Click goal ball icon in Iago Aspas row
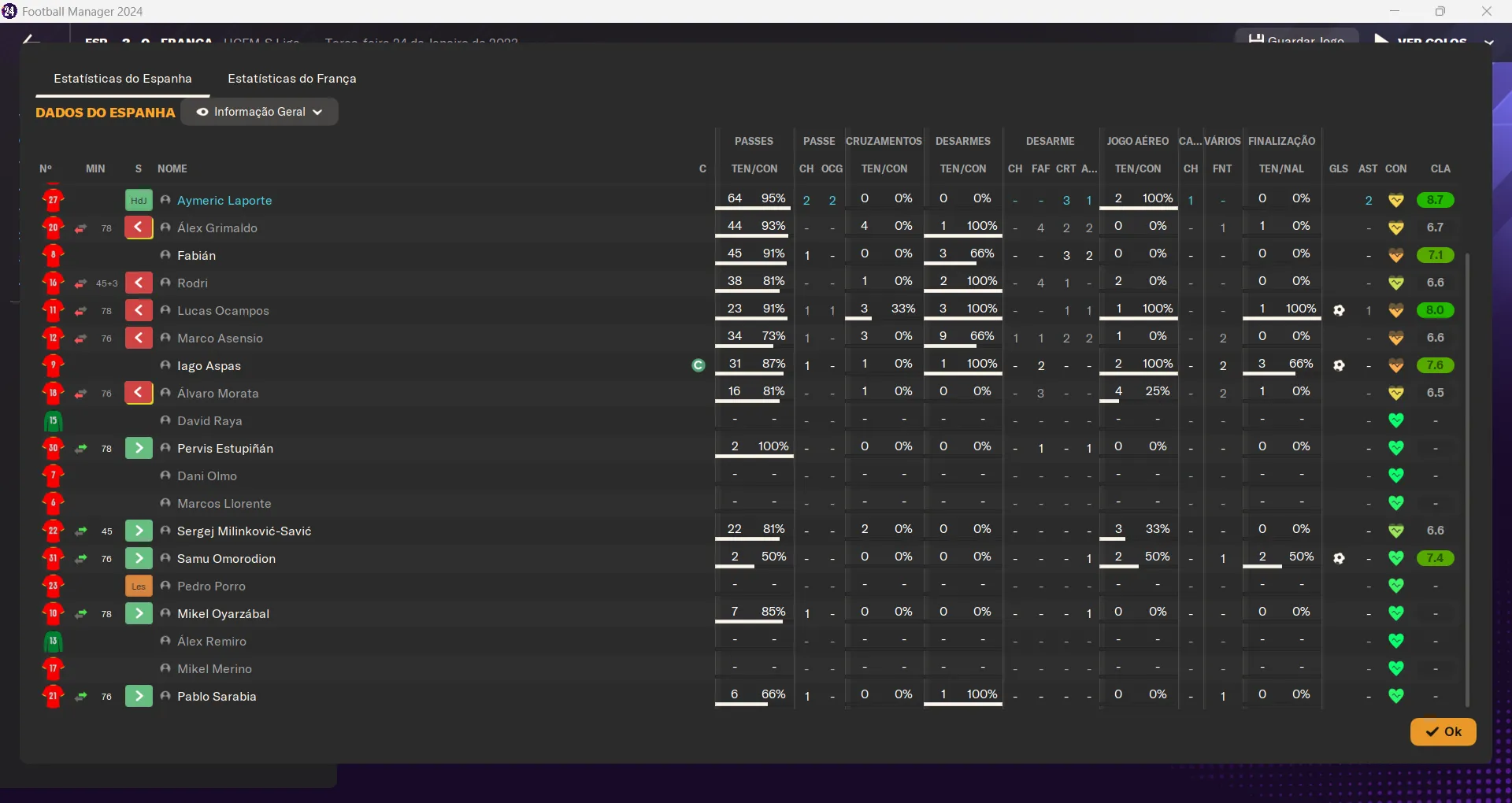Viewport: 1512px width, 803px height. [1339, 366]
